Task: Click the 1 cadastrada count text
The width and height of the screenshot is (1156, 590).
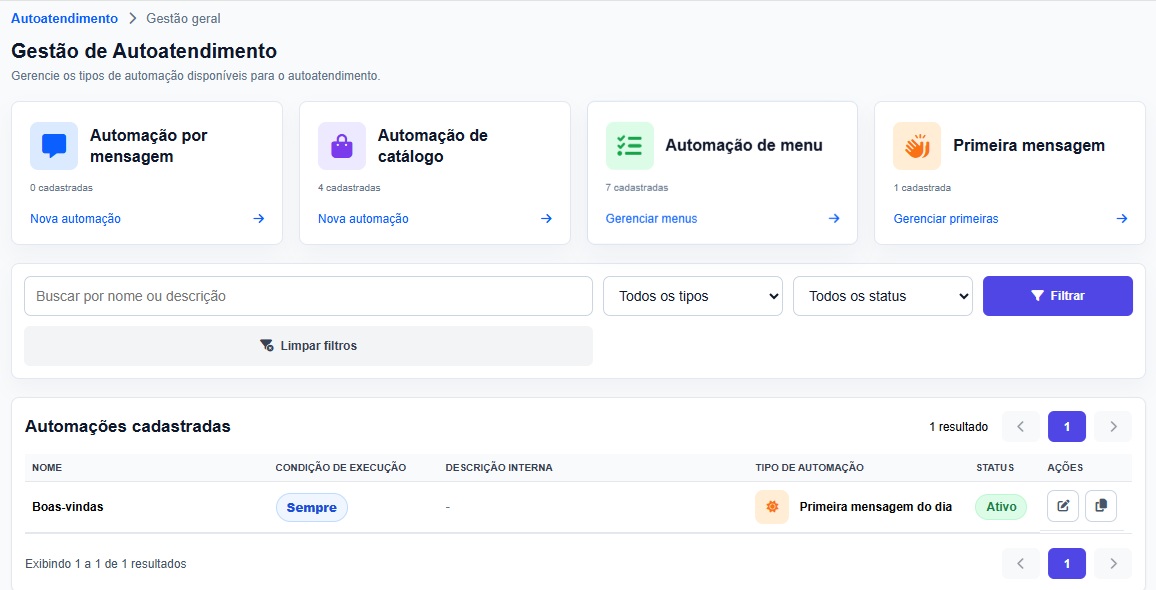Action: (x=922, y=188)
